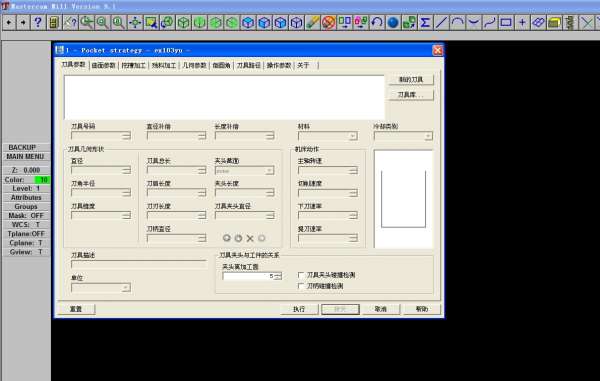Switch to the 几何参数 tab
This screenshot has width=600, height=381.
(194, 65)
